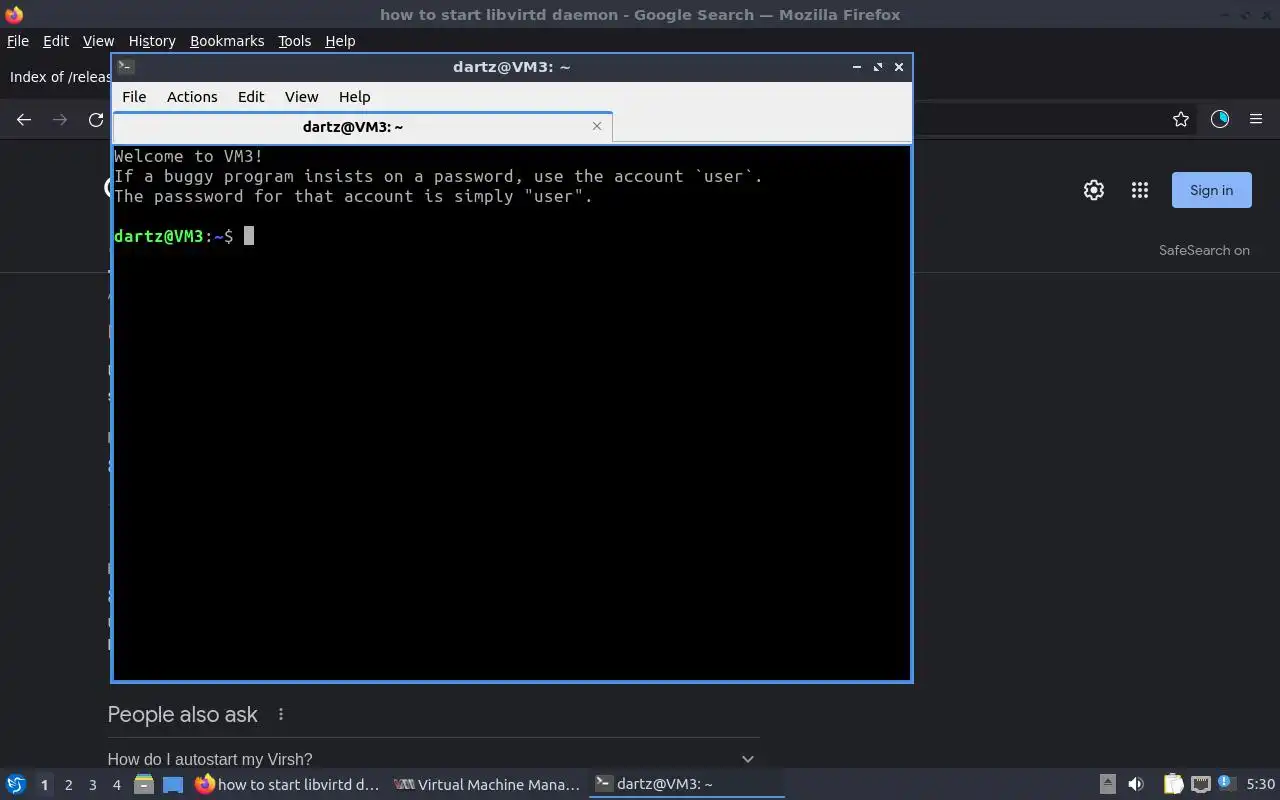This screenshot has height=800, width=1280.
Task: Open the network status tray icon
Action: coord(1201,784)
